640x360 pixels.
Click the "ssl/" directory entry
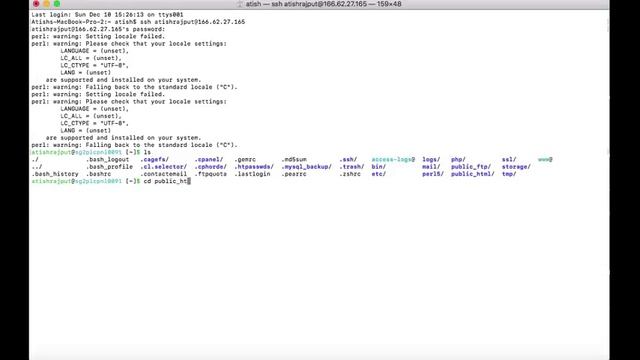point(509,160)
